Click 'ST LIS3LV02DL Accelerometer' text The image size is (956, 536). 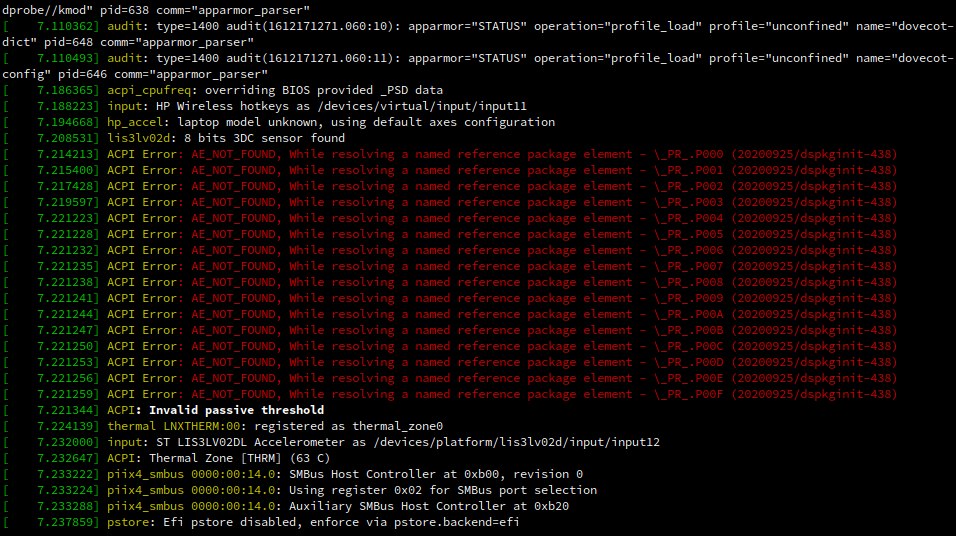(x=250, y=442)
